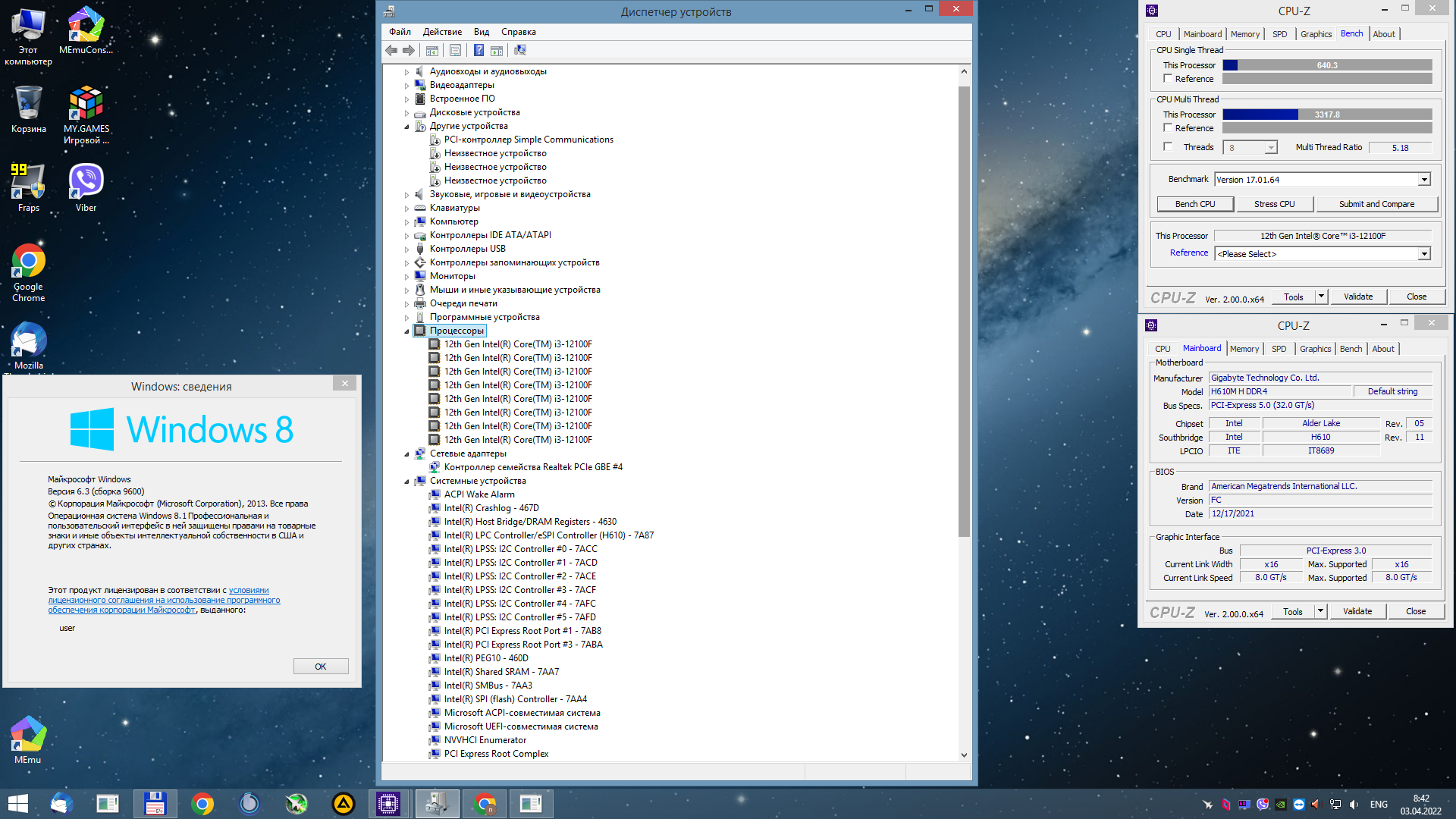The height and width of the screenshot is (819, 1456).
Task: Click the blue Help toolbar icon
Action: click(x=479, y=50)
